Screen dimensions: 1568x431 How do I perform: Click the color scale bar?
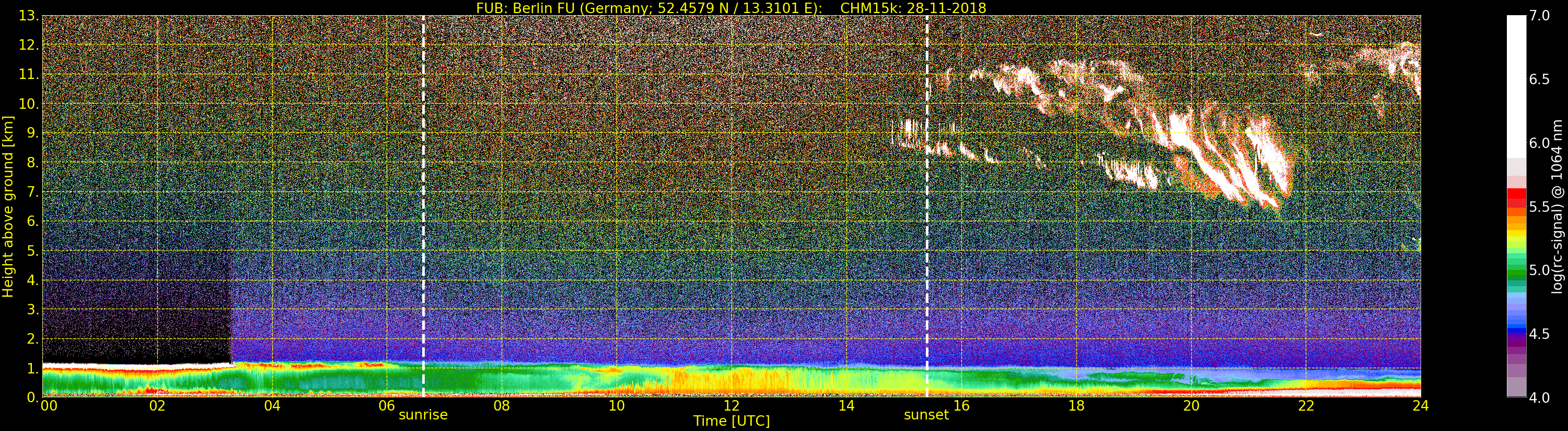pyautogui.click(x=1516, y=206)
